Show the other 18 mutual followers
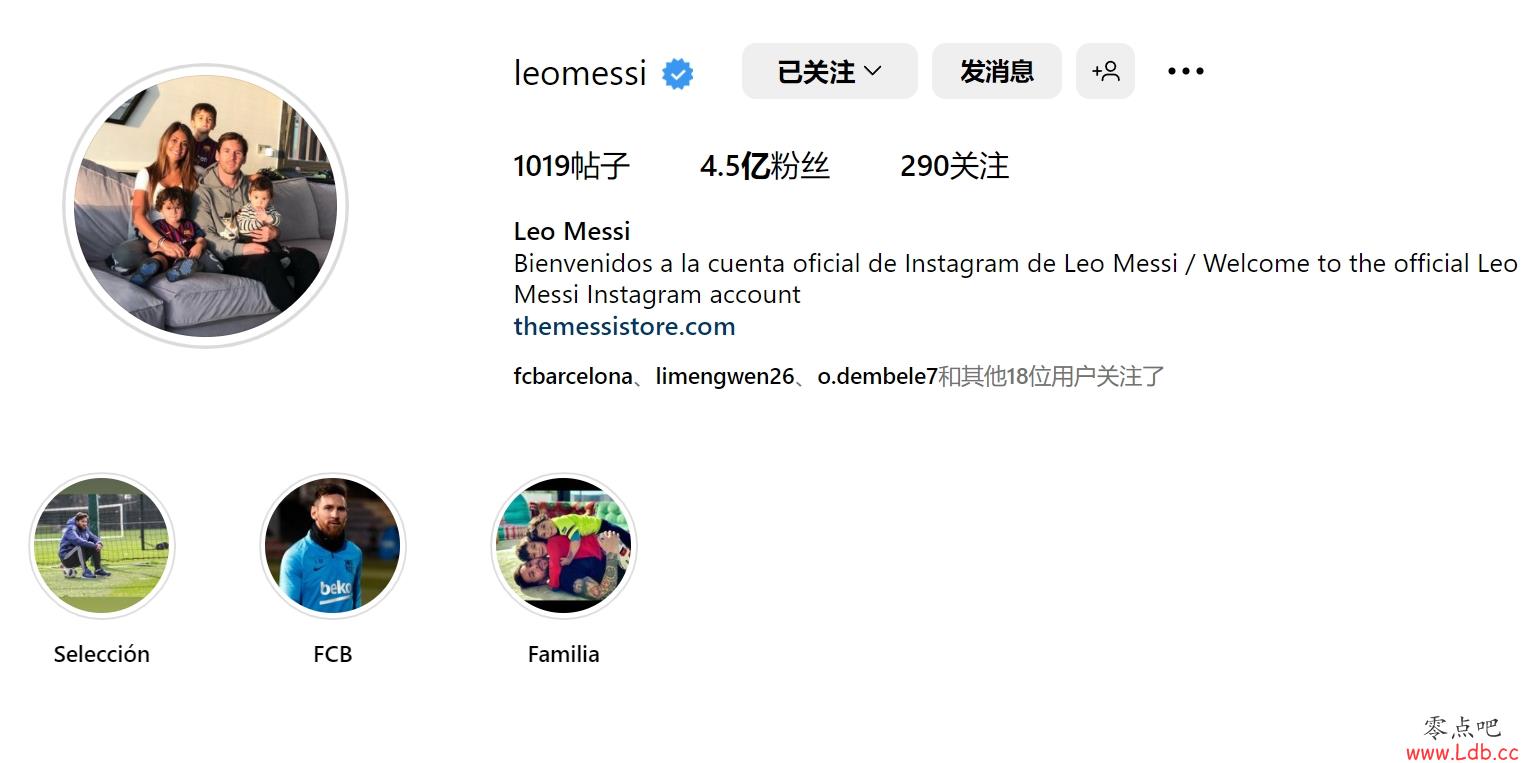Viewport: 1528px width, 763px height. tap(1052, 376)
